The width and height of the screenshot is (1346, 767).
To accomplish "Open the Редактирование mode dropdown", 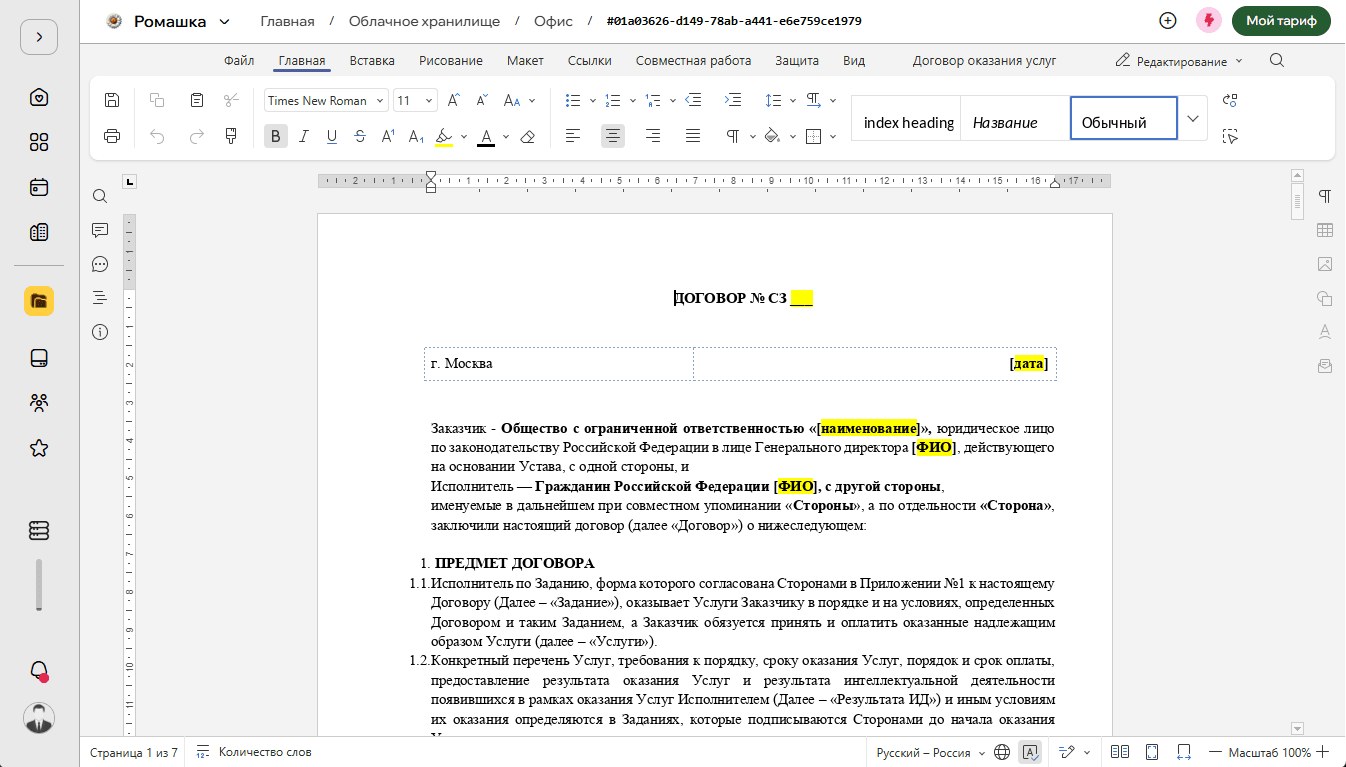I will tap(1179, 61).
